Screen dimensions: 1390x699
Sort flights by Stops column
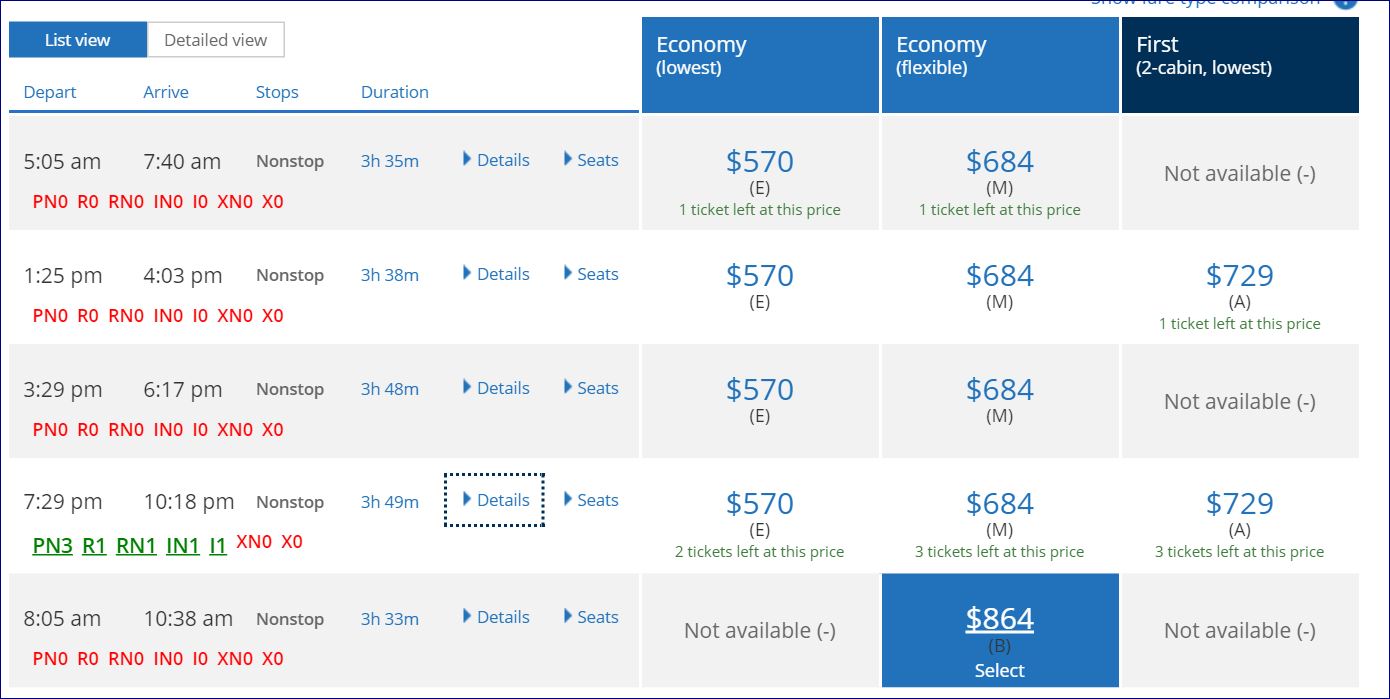click(277, 92)
